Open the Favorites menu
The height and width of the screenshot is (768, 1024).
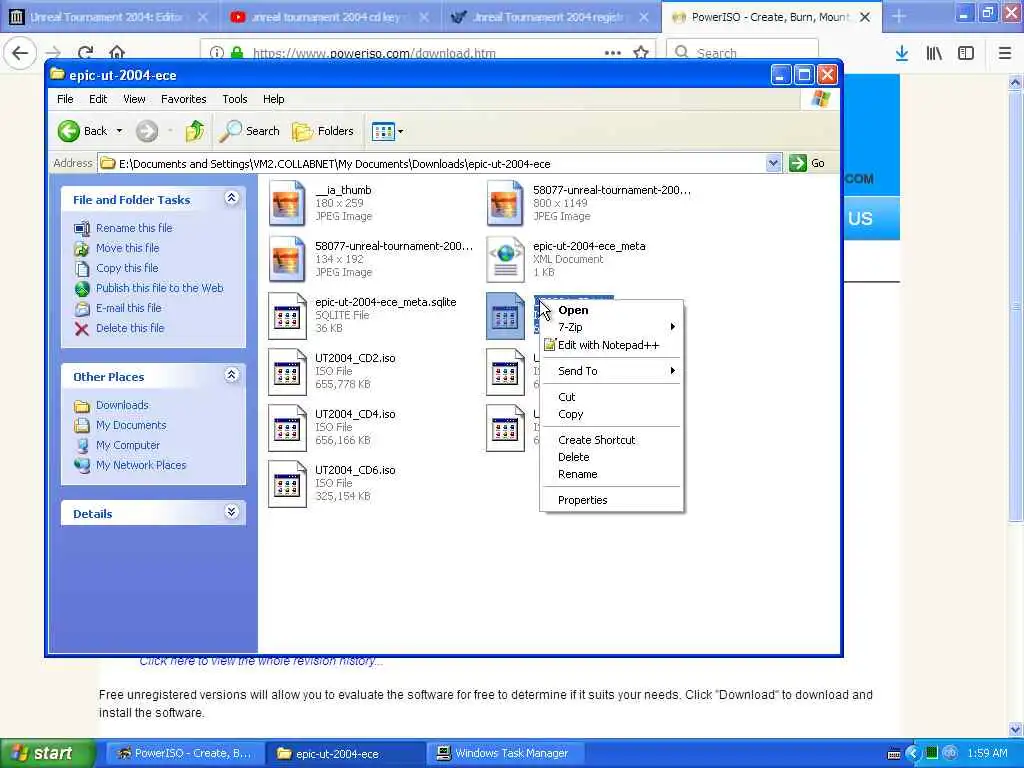point(184,99)
